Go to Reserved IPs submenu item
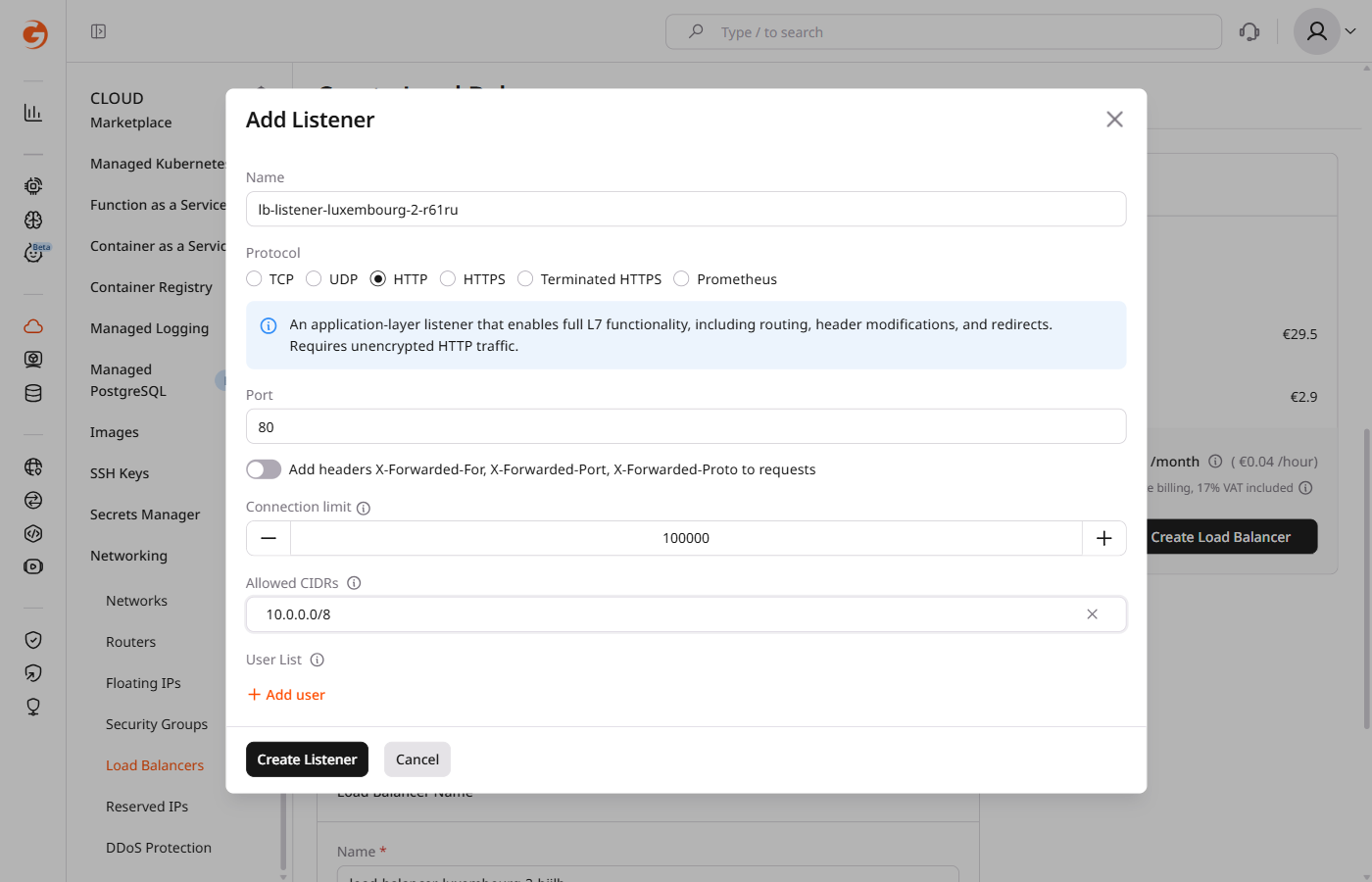1372x882 pixels. pos(147,807)
